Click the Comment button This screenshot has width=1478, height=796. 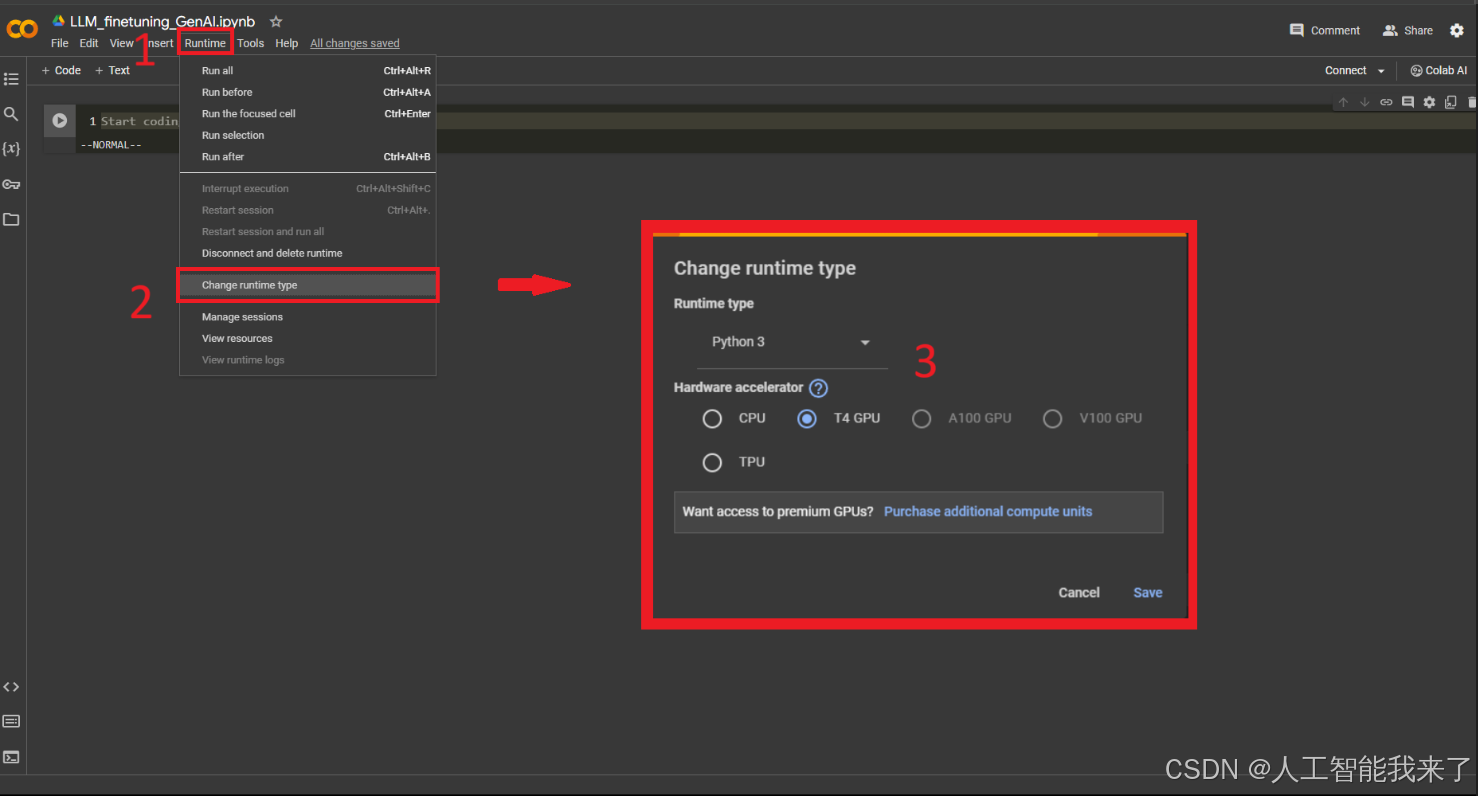1325,30
